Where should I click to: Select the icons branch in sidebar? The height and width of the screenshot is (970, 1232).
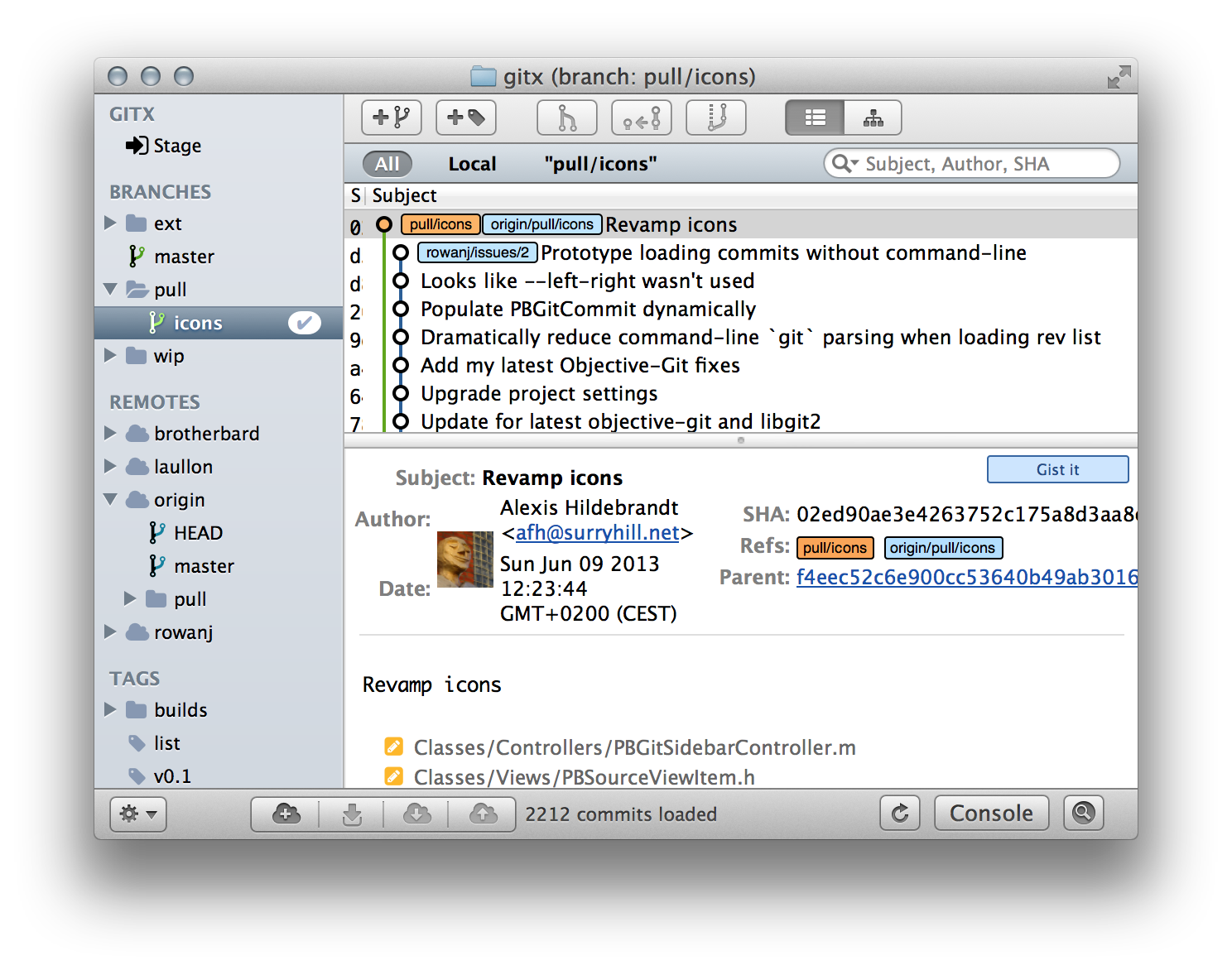(x=219, y=323)
